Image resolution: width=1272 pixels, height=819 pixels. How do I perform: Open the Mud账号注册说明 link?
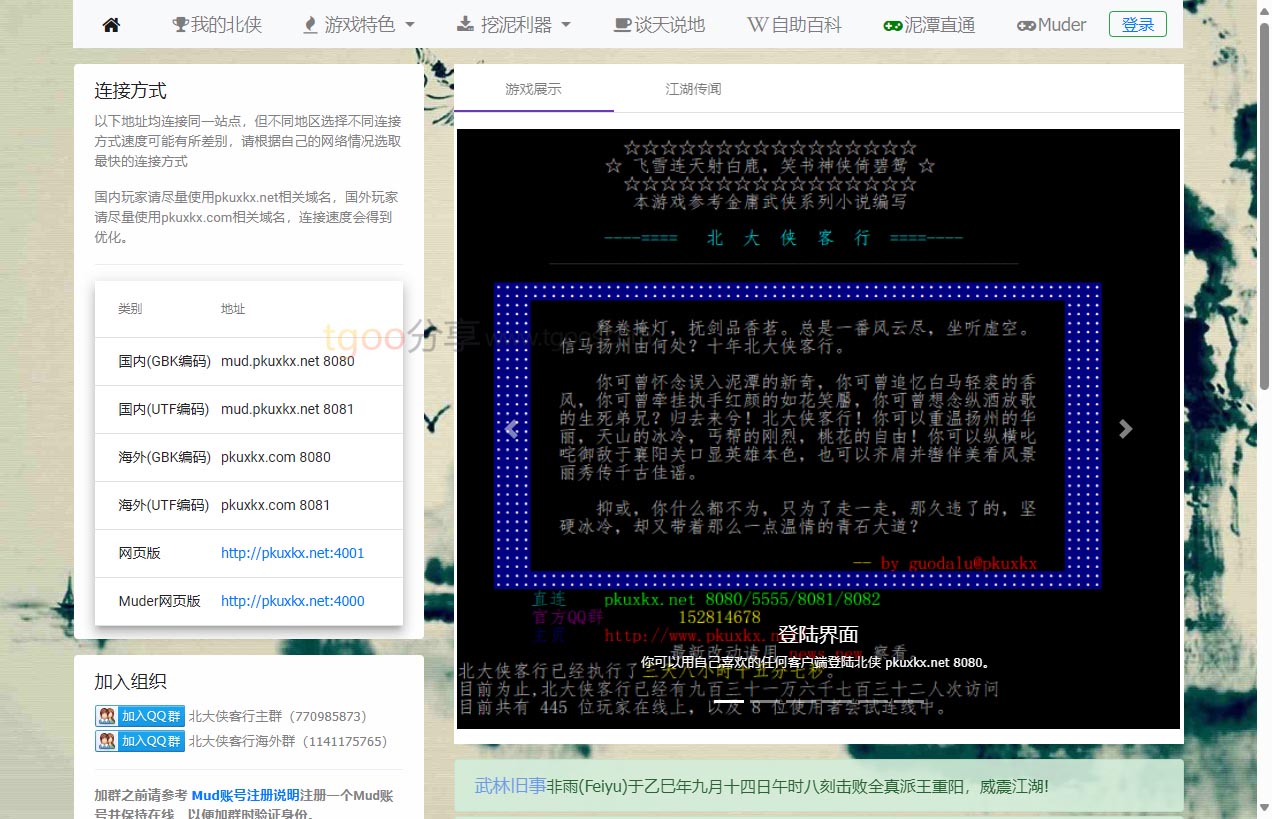245,795
